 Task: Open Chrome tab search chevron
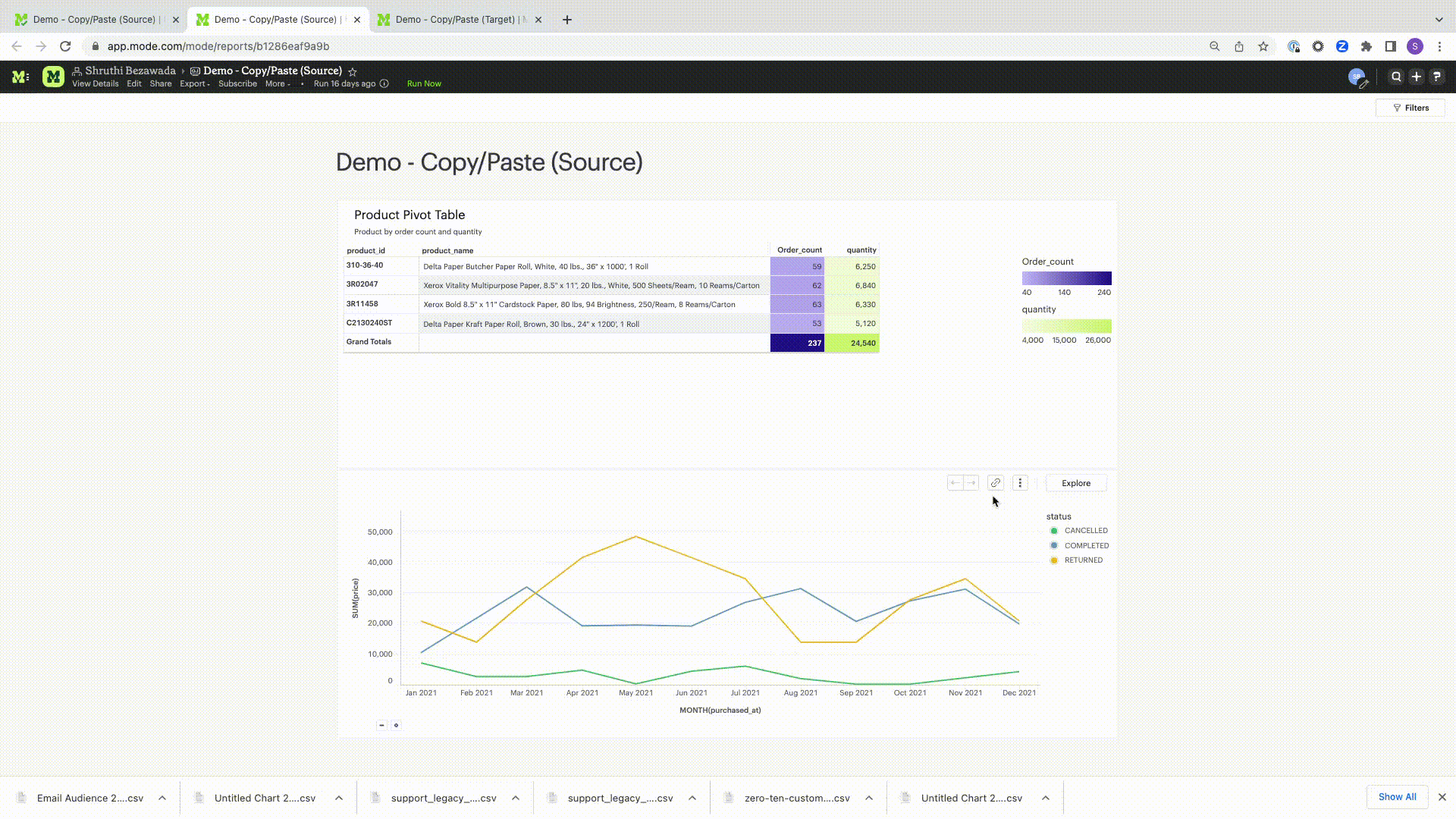tap(1439, 20)
